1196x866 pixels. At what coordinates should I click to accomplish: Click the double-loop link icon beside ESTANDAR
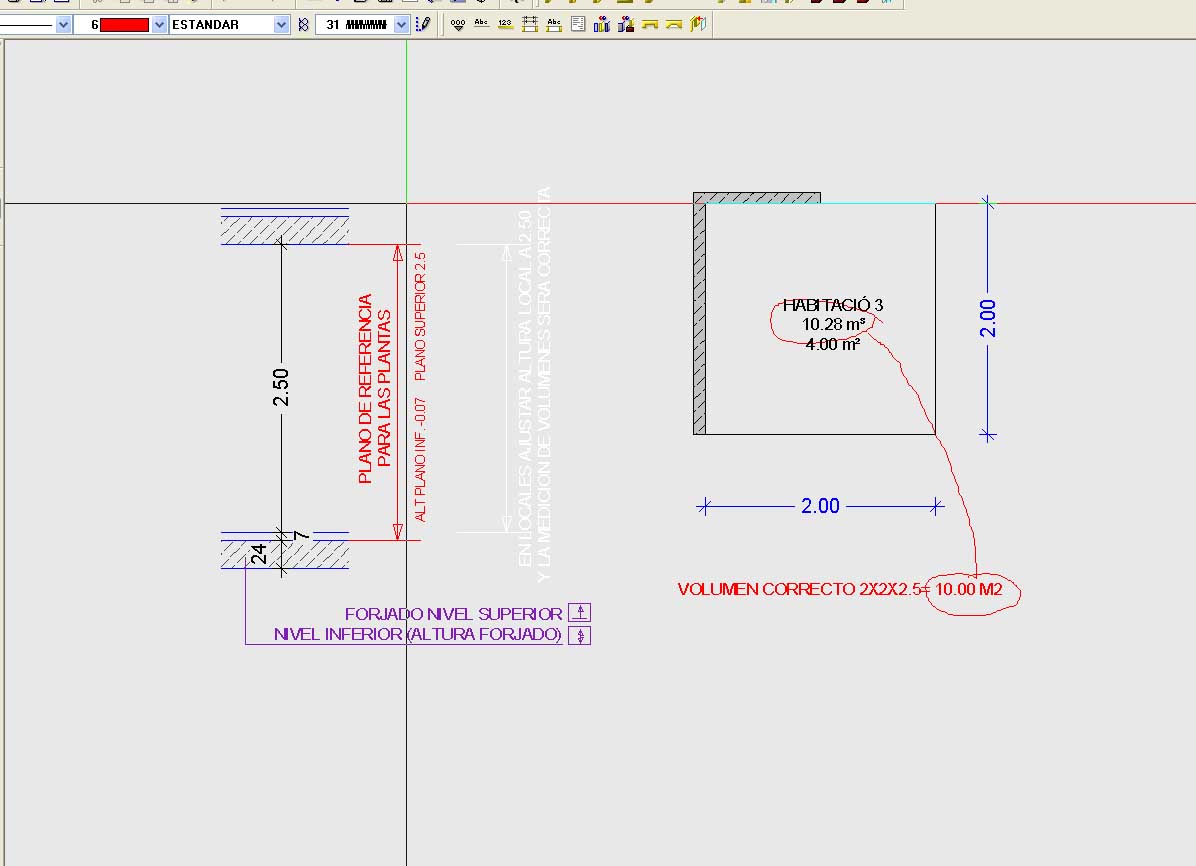tap(304, 25)
